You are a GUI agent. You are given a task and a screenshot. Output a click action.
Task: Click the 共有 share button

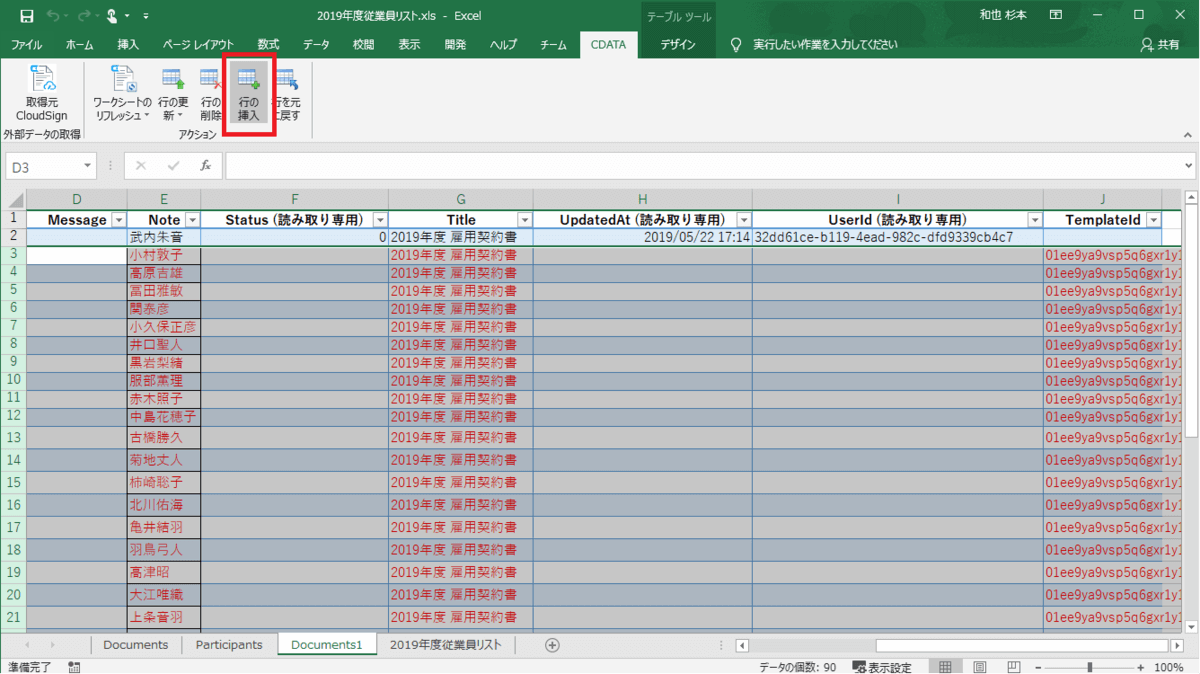coord(1160,45)
